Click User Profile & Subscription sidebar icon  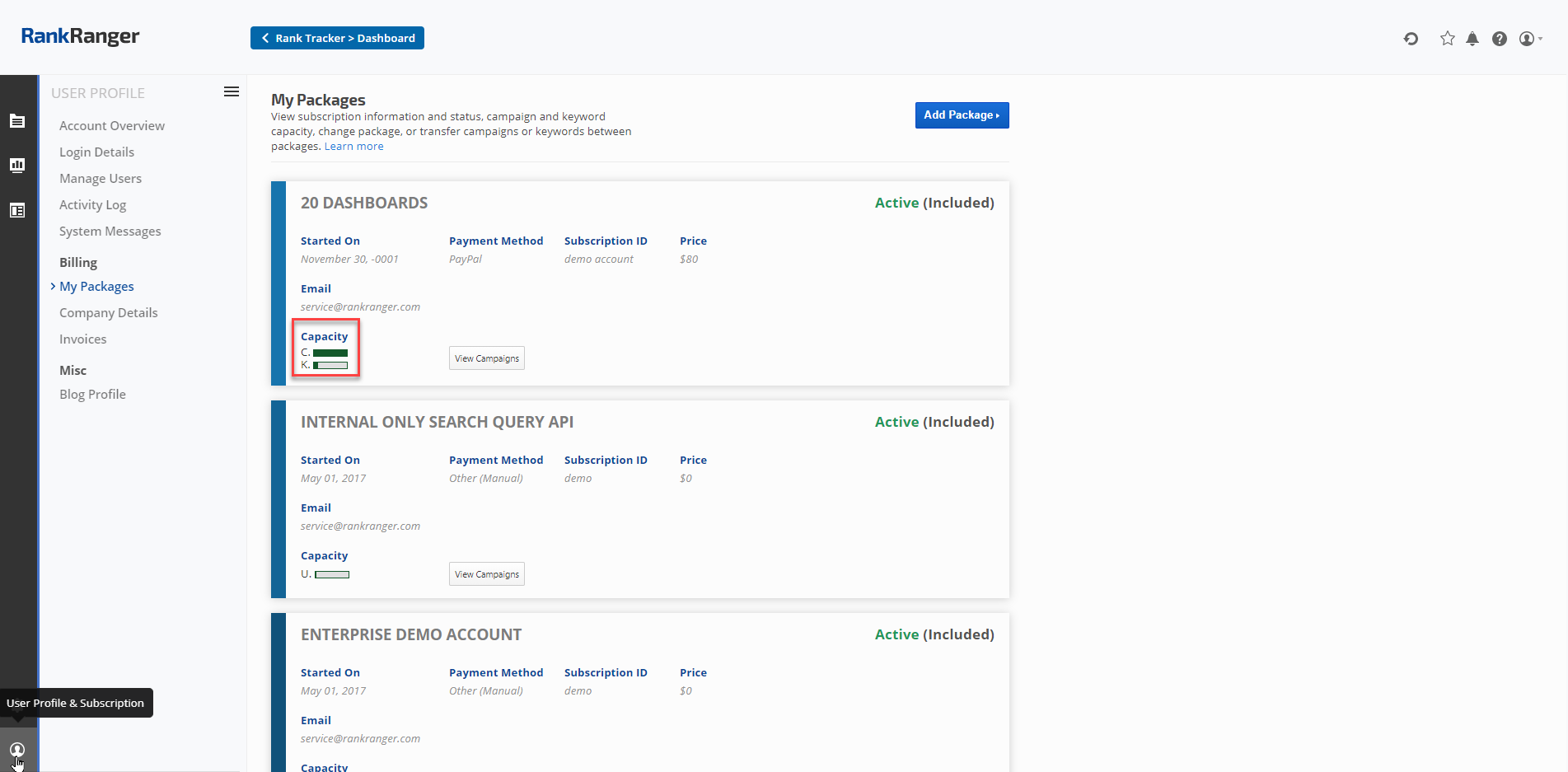point(17,750)
